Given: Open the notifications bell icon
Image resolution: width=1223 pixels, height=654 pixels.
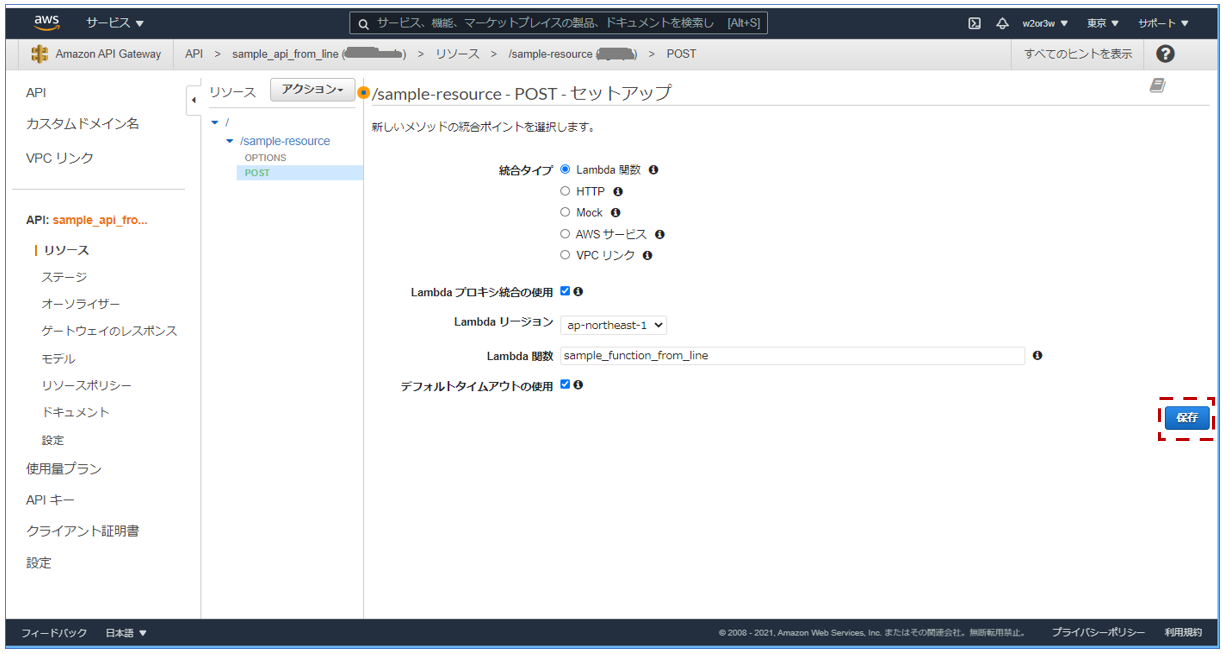Looking at the screenshot, I should tap(1003, 22).
